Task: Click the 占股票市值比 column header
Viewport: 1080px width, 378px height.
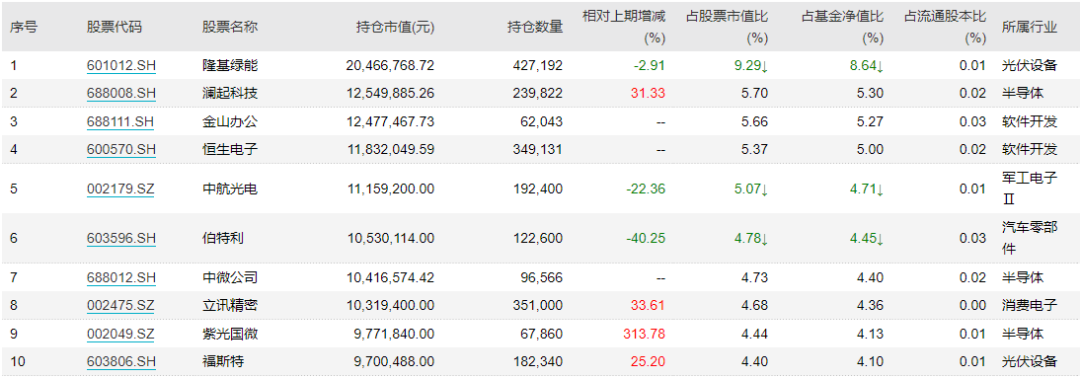Action: tap(727, 26)
